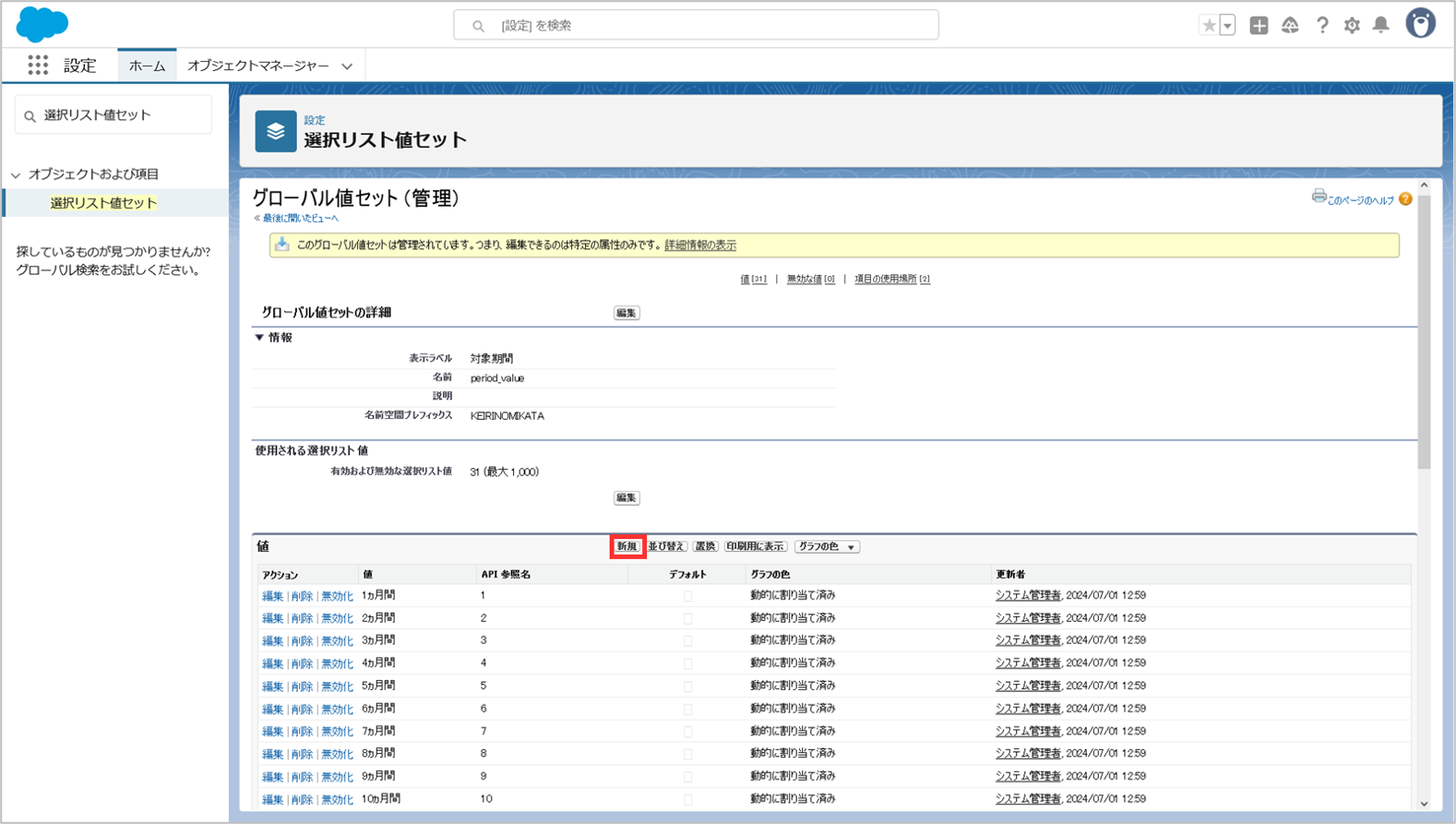Toggle default checkbox for 8ヵ月間 row
Viewport: 1456px width, 824px height.
pos(687,754)
